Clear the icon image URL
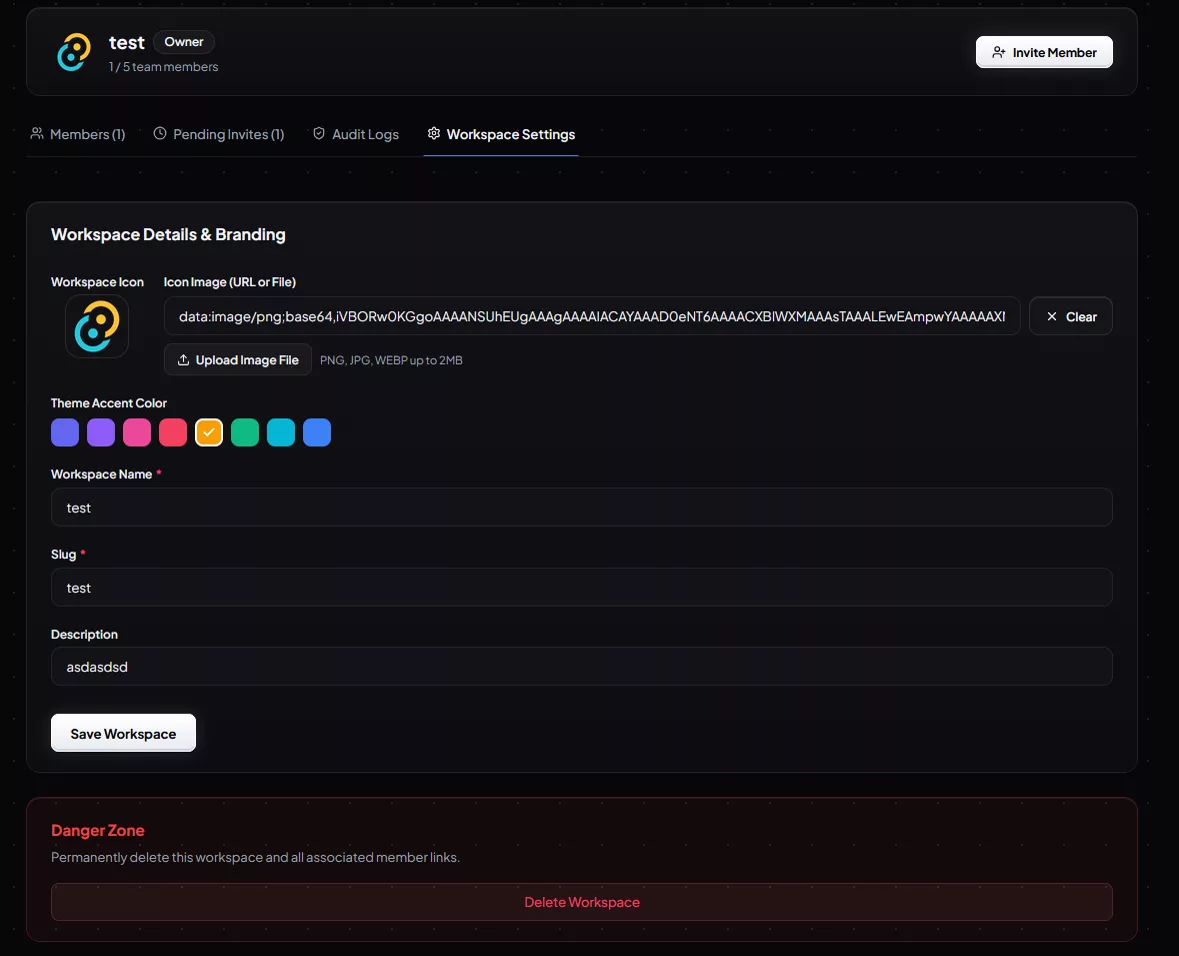This screenshot has height=956, width=1179. [x=1071, y=317]
